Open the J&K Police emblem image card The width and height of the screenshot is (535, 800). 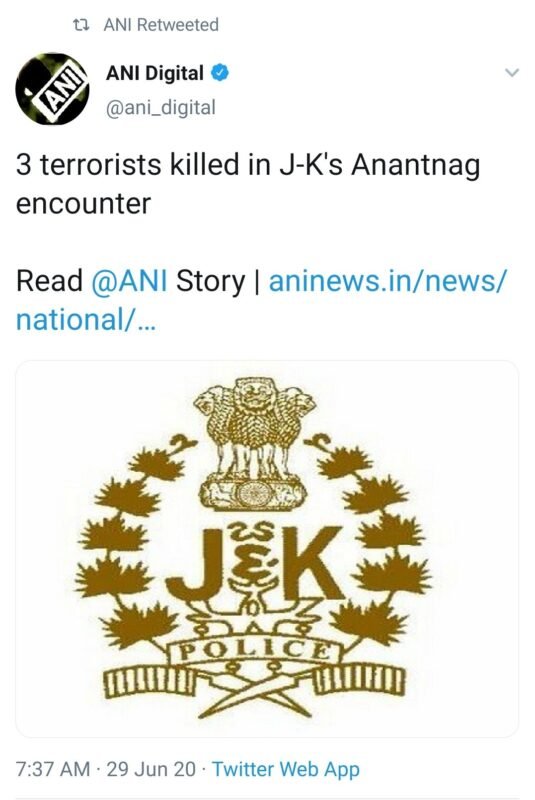267,549
